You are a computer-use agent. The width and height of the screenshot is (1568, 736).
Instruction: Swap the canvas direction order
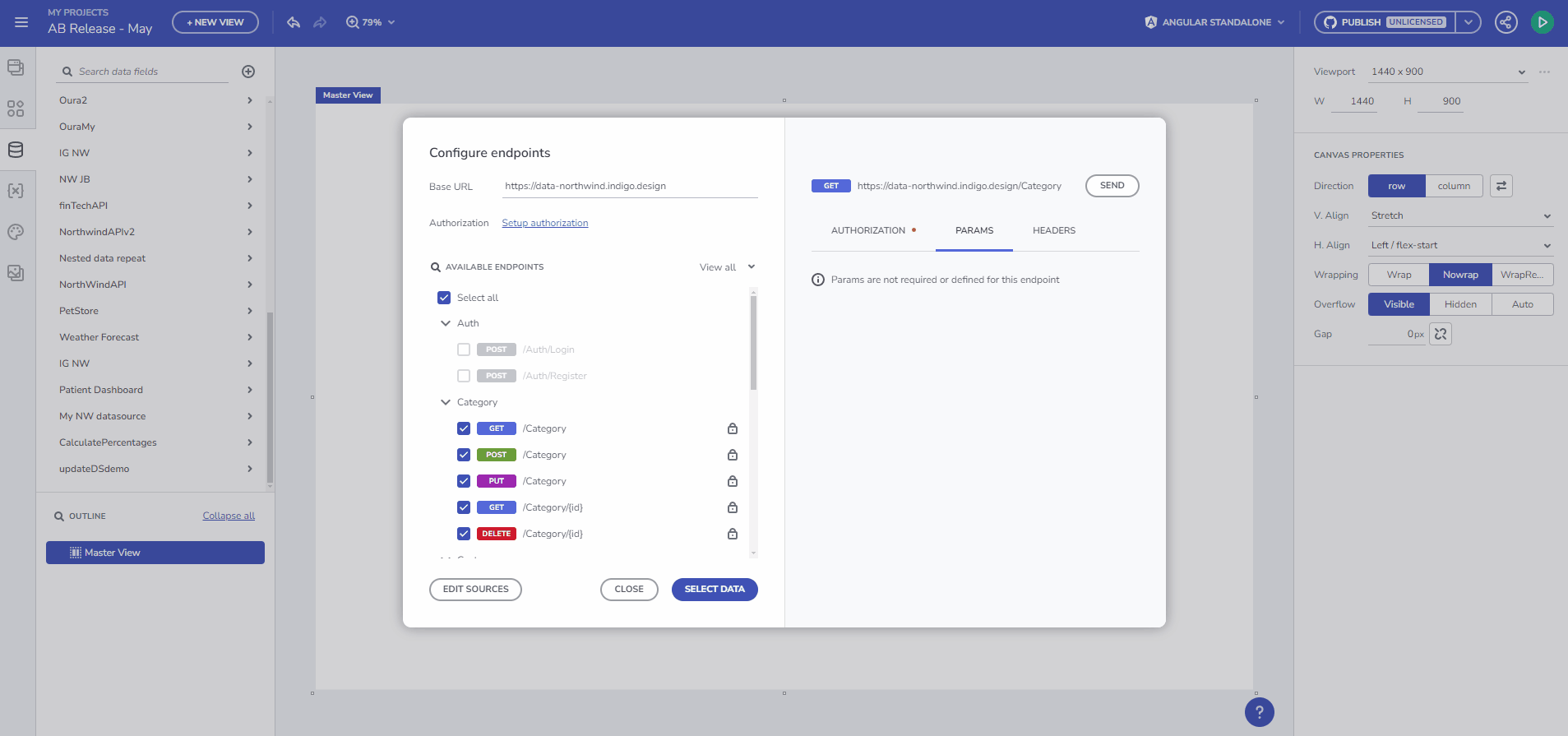point(1501,186)
